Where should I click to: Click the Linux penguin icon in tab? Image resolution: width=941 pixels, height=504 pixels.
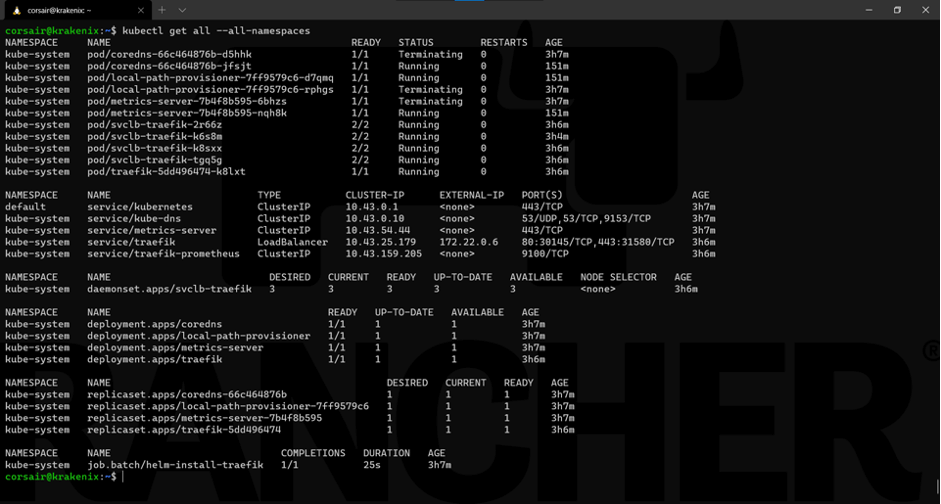[x=16, y=10]
